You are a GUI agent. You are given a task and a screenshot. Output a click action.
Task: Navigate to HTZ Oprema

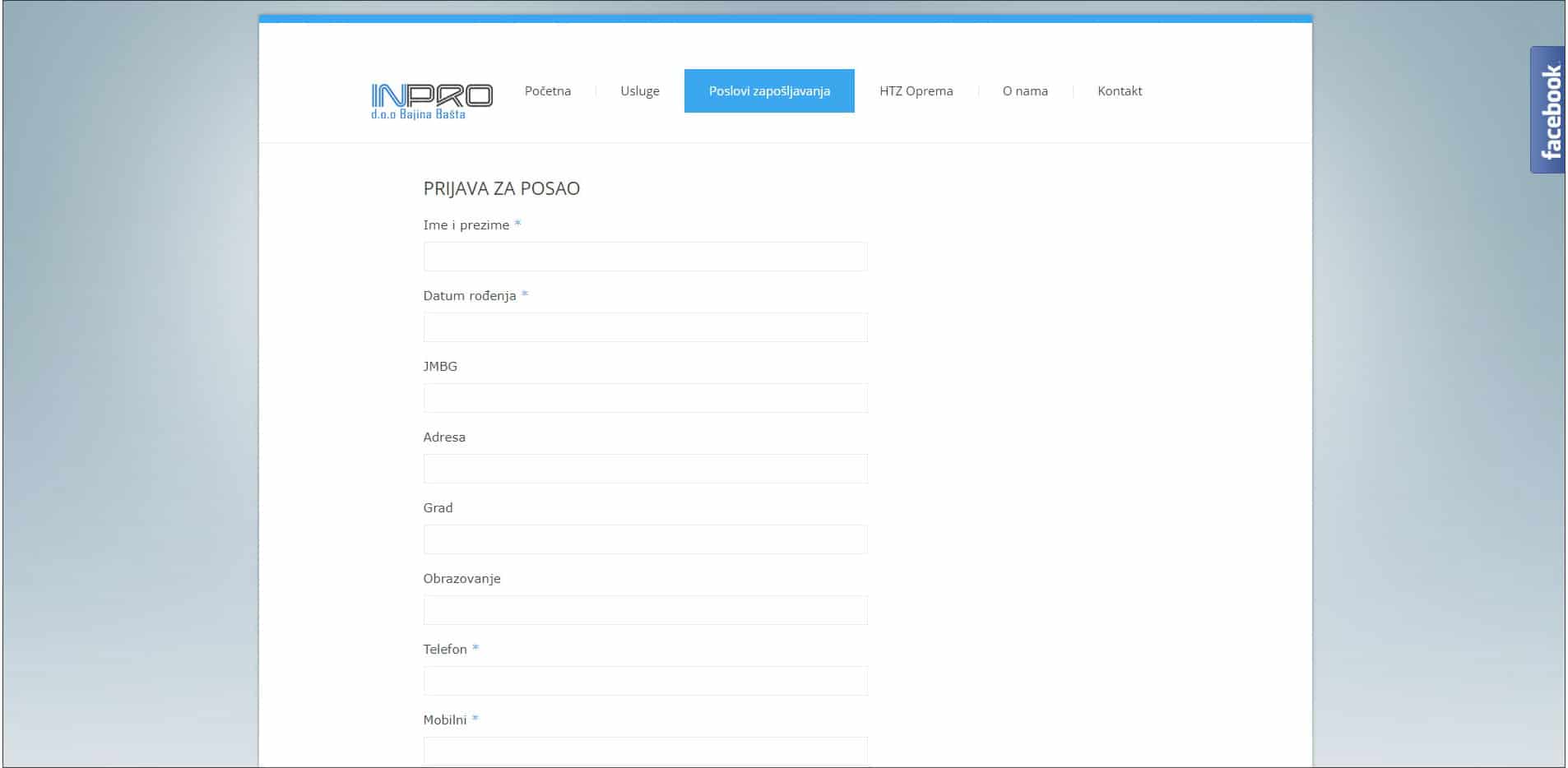pyautogui.click(x=916, y=91)
